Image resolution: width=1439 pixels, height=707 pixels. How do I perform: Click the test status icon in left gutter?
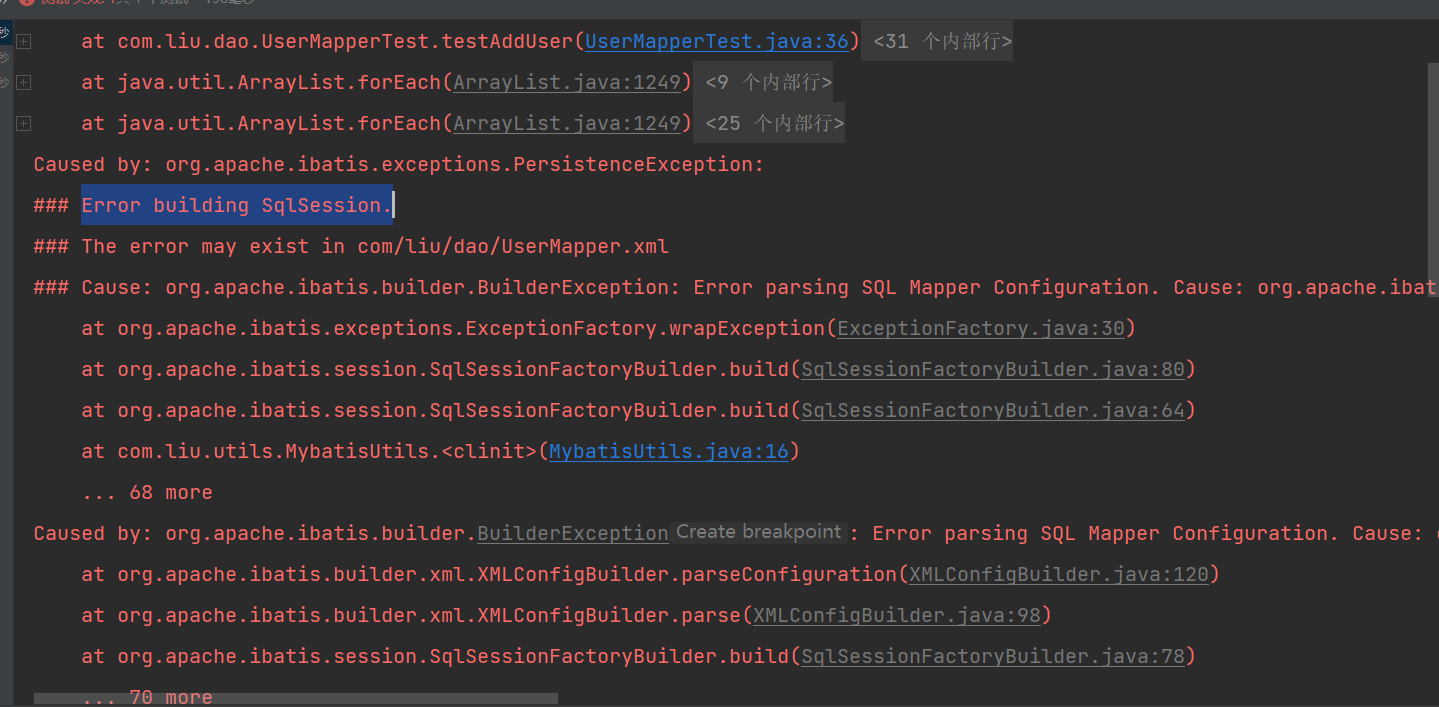pos(6,30)
